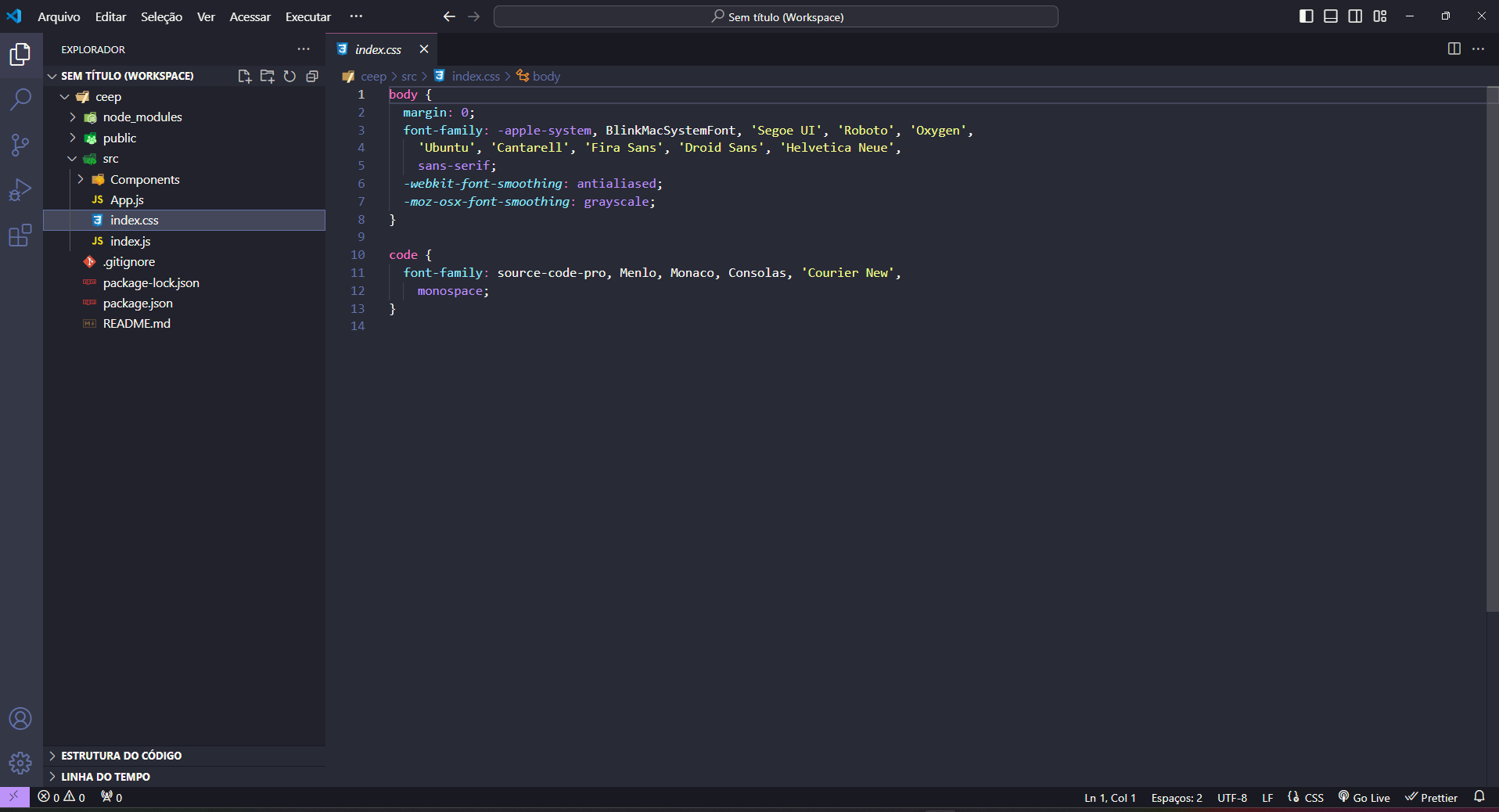Expand the LINHA DO TEMPO panel
The width and height of the screenshot is (1499, 812).
(x=185, y=777)
